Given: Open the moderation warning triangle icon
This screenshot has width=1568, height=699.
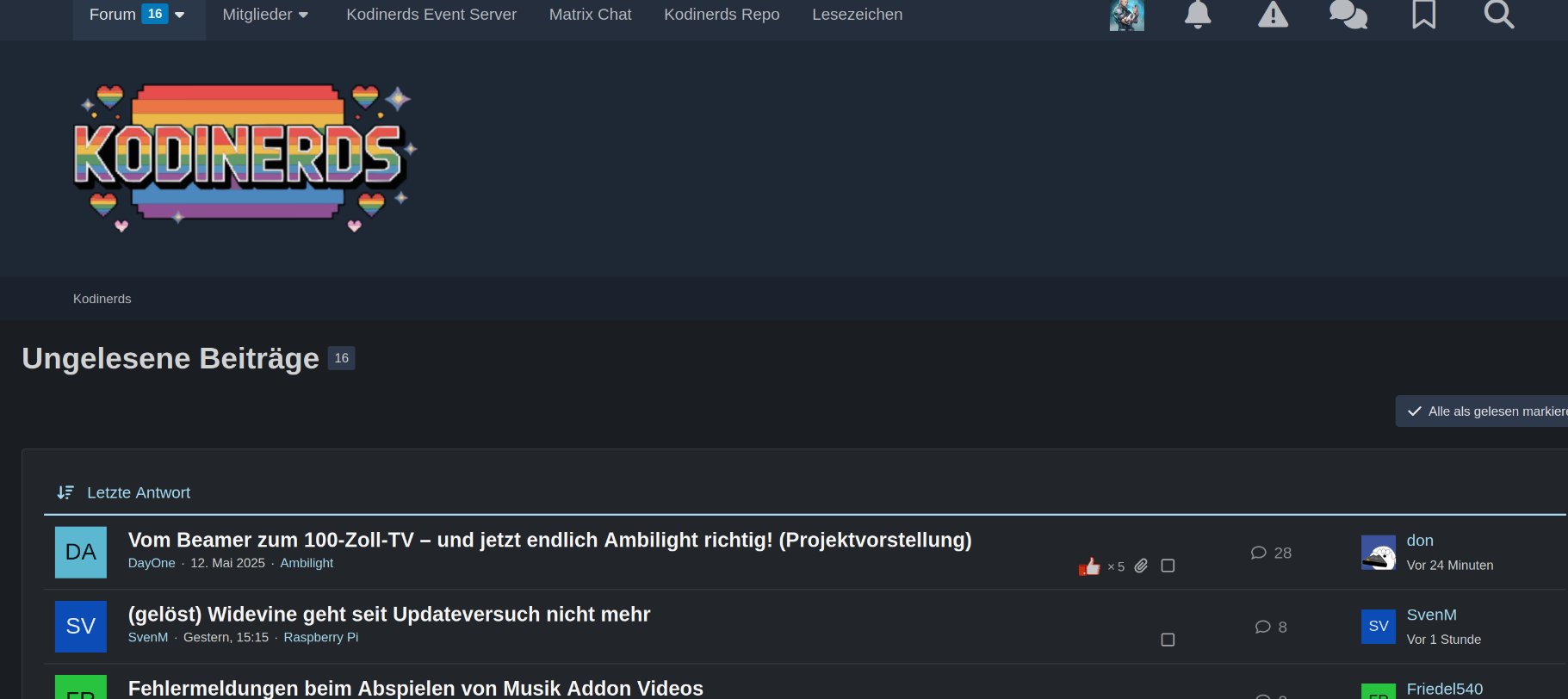Looking at the screenshot, I should click(1273, 15).
